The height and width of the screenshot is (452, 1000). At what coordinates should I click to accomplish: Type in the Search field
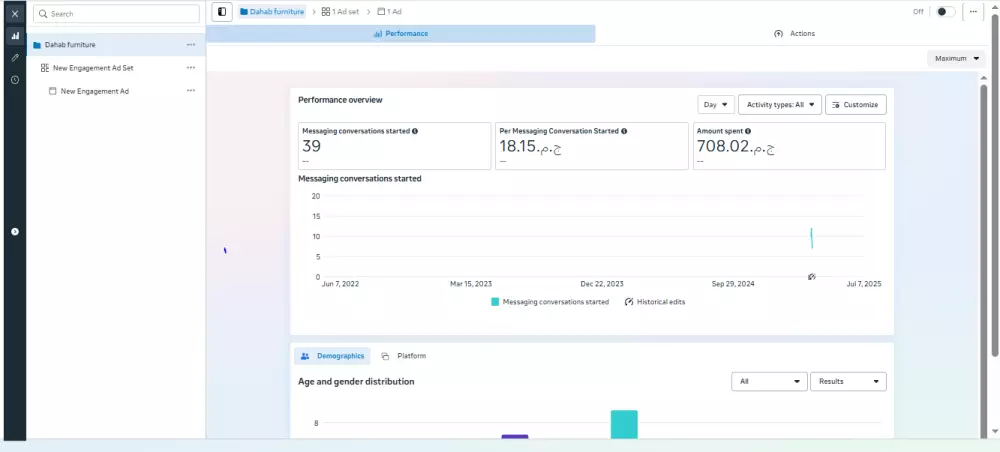click(116, 13)
